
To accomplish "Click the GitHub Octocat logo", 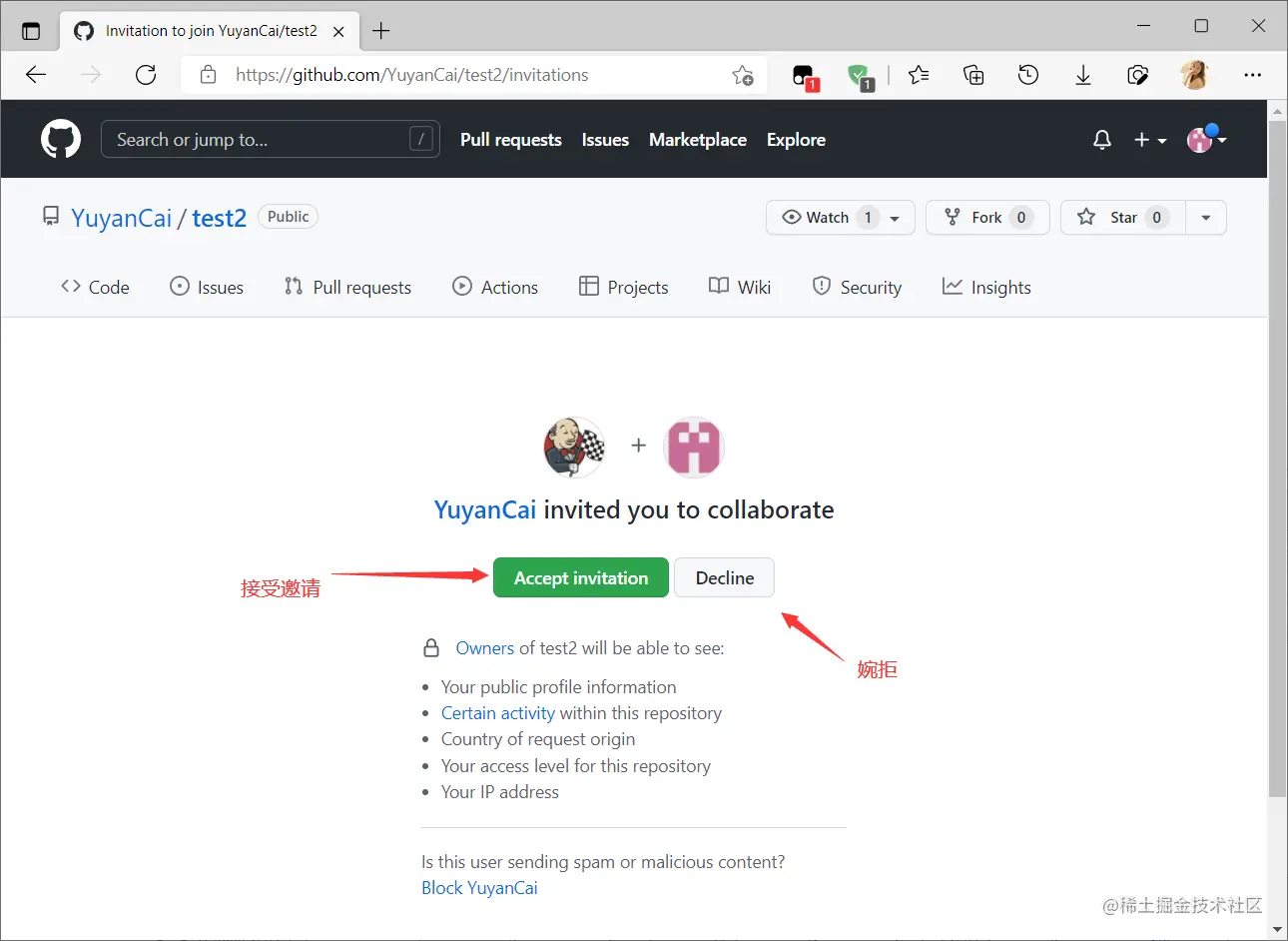I will click(x=61, y=139).
